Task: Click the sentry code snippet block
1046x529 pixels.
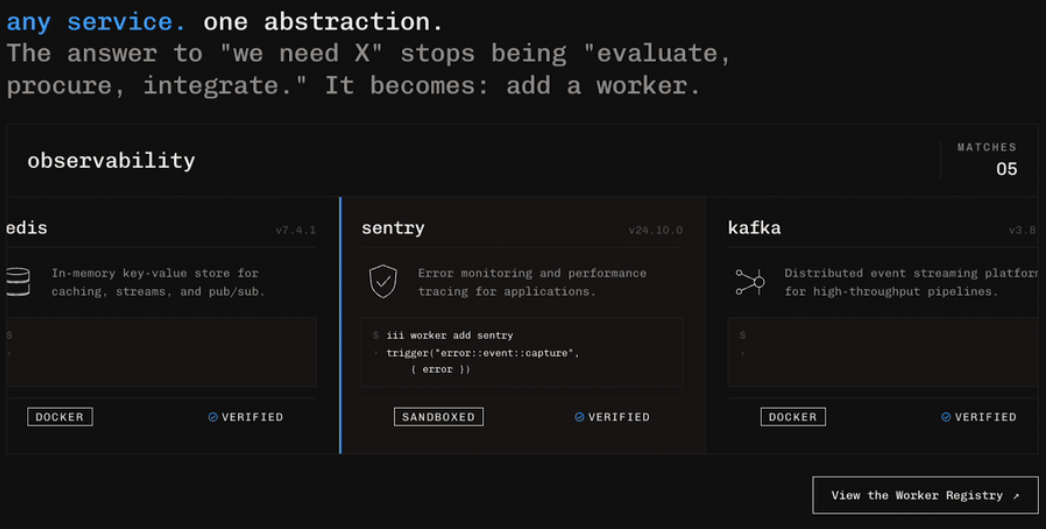Action: 522,352
